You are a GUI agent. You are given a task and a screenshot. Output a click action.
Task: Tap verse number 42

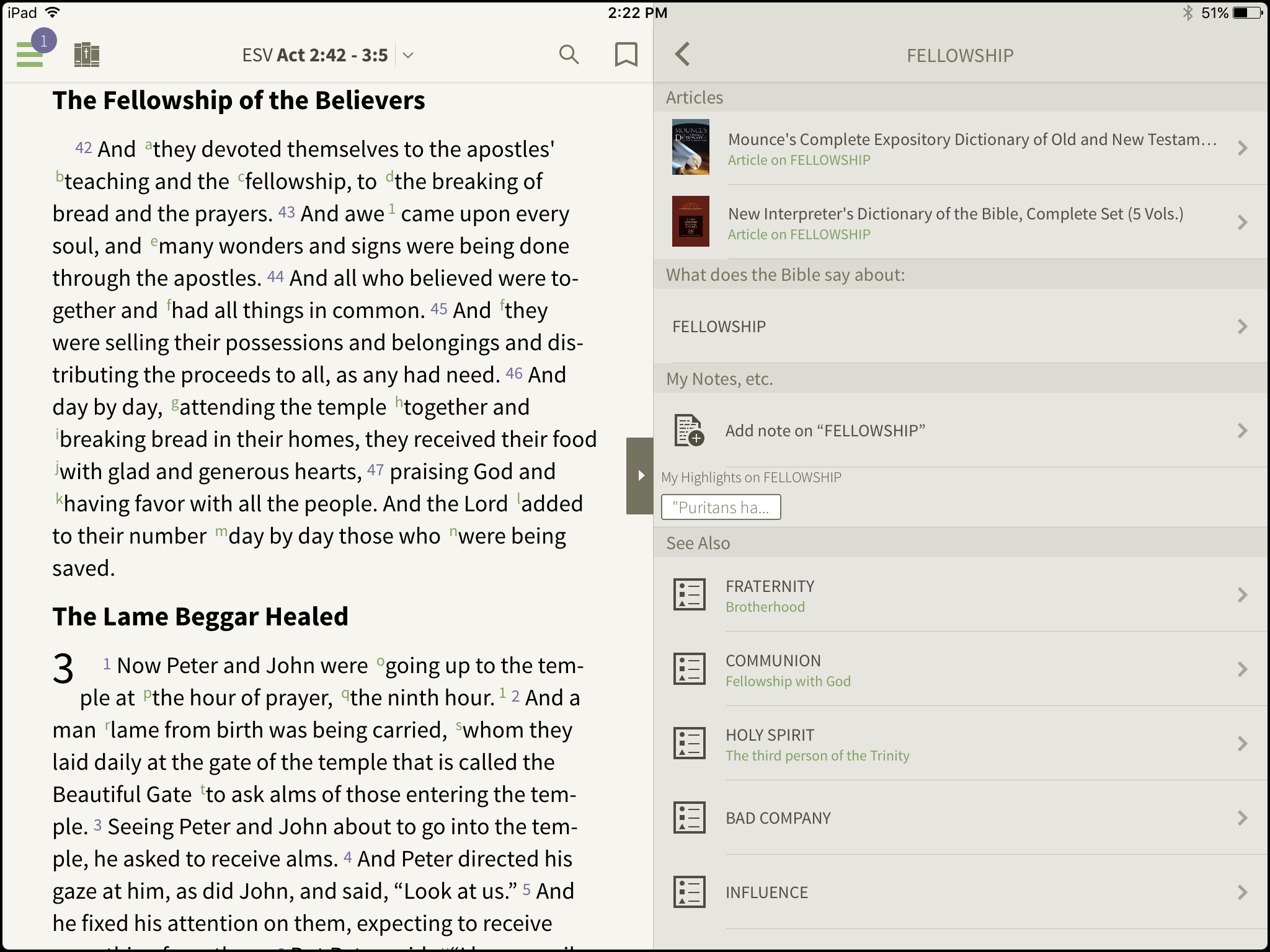point(84,148)
